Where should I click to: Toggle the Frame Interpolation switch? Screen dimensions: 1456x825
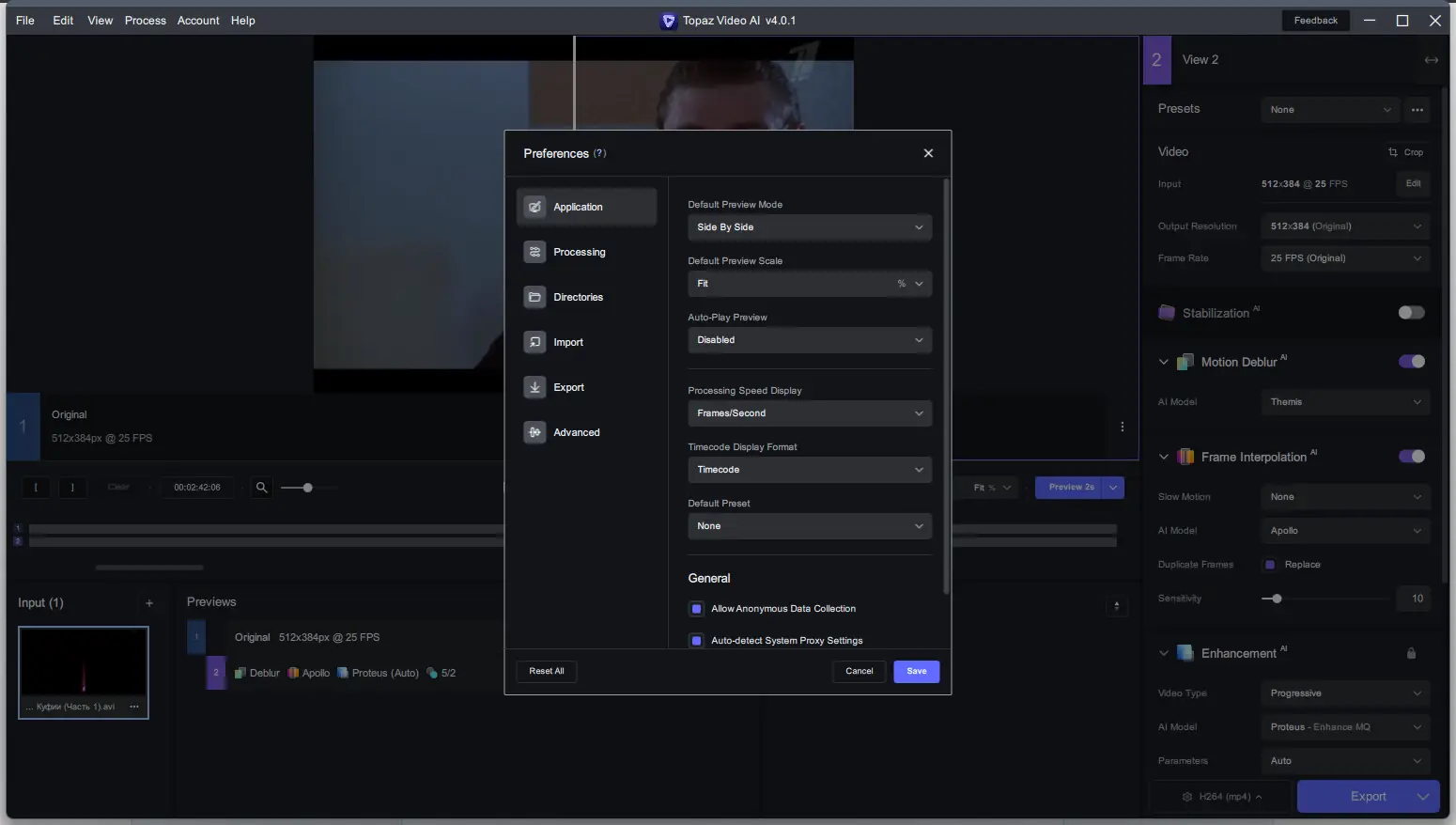[1412, 457]
